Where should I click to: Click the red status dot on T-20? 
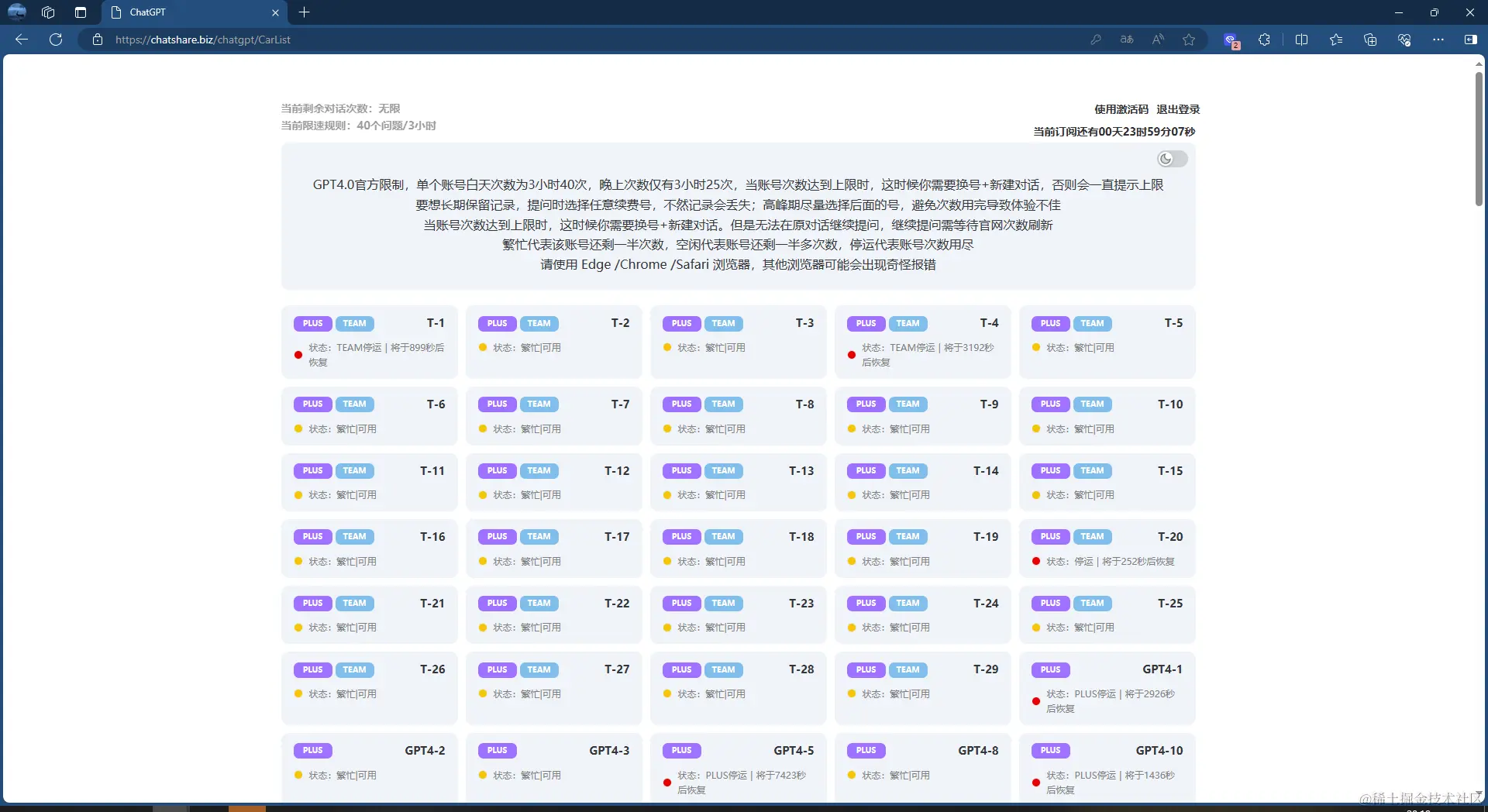click(1036, 561)
